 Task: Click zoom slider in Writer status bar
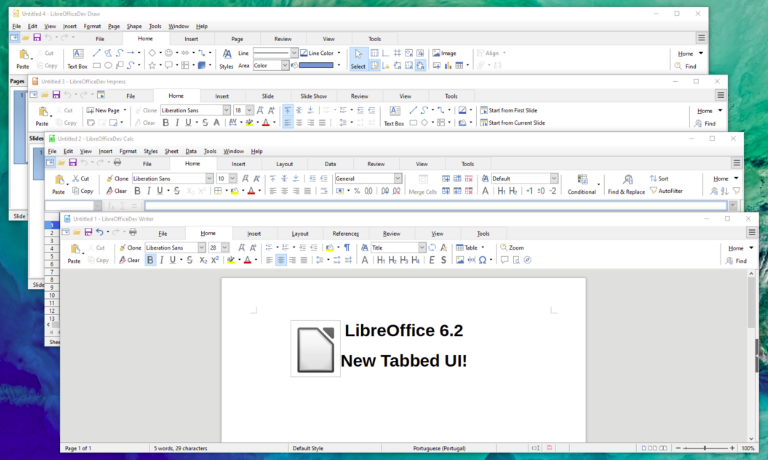coord(705,448)
